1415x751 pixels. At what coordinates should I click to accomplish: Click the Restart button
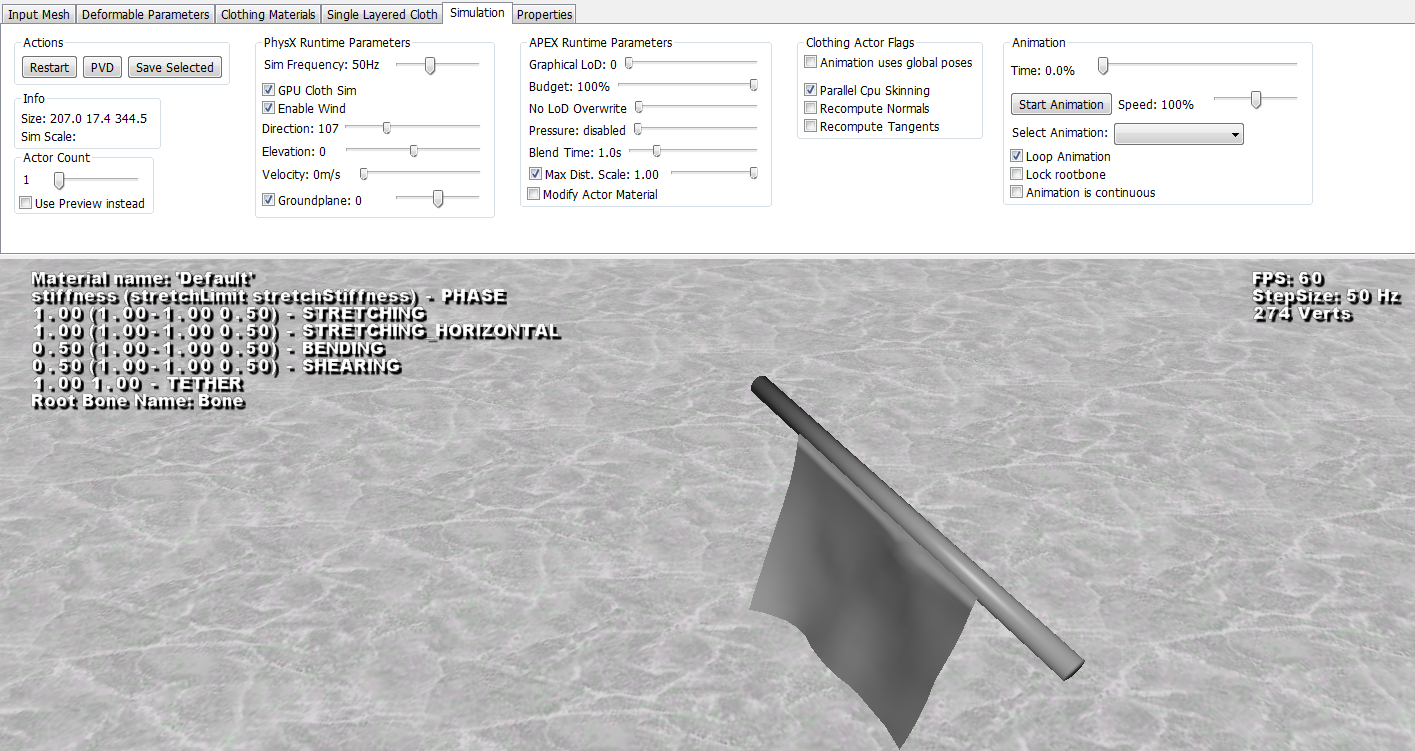coord(47,66)
